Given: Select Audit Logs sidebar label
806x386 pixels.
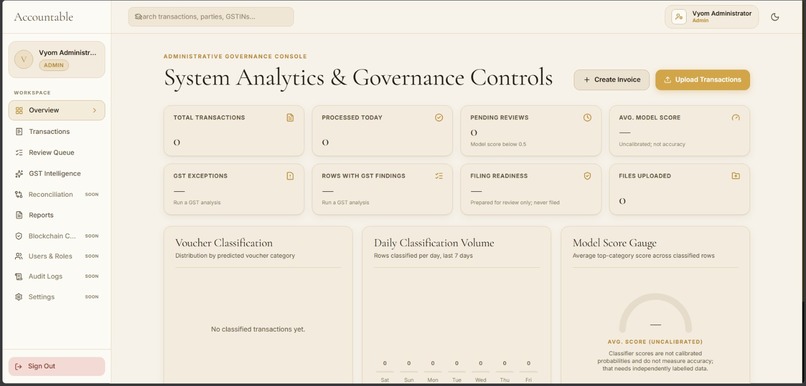Looking at the screenshot, I should click(46, 277).
